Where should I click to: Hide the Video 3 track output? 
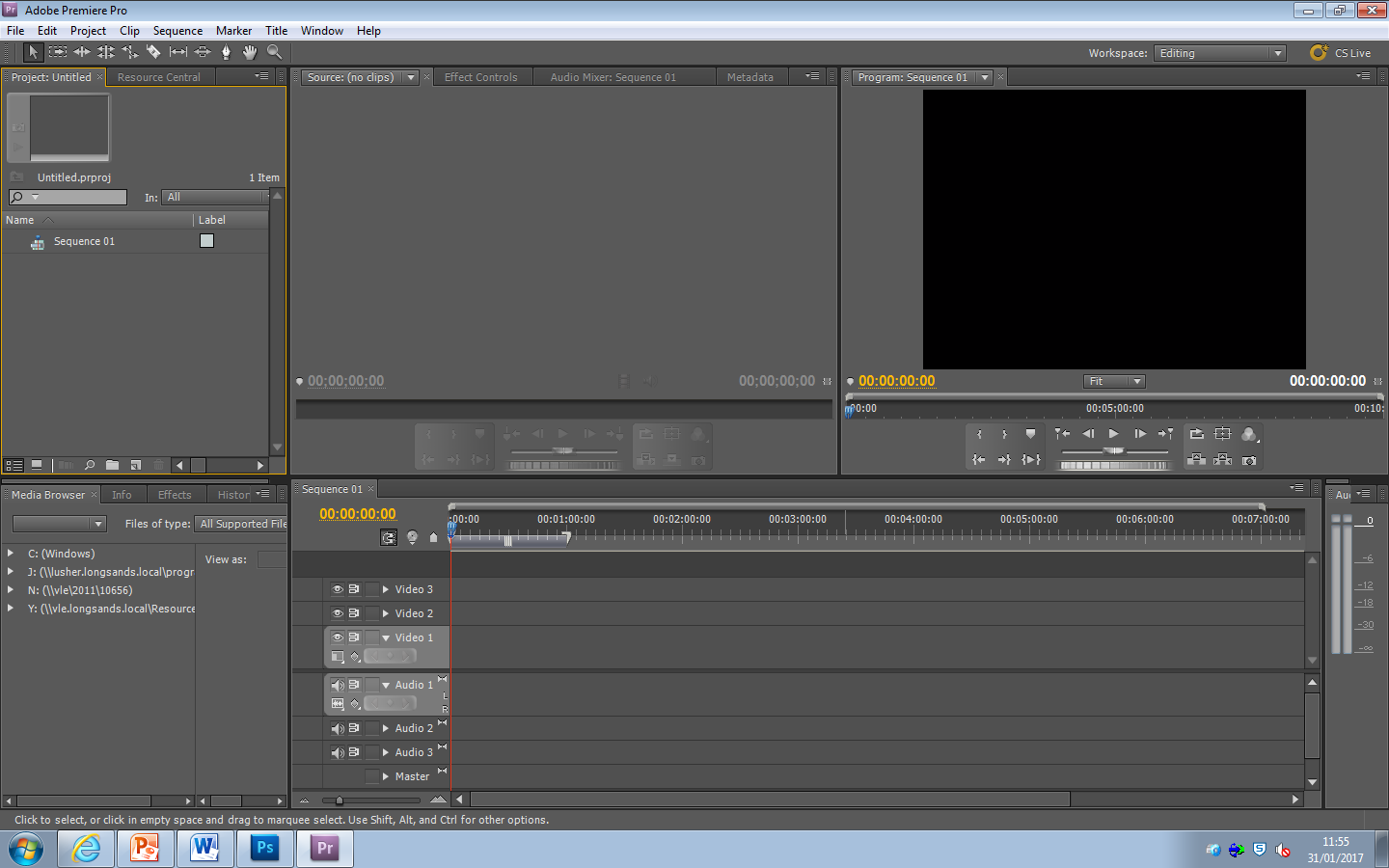click(338, 589)
